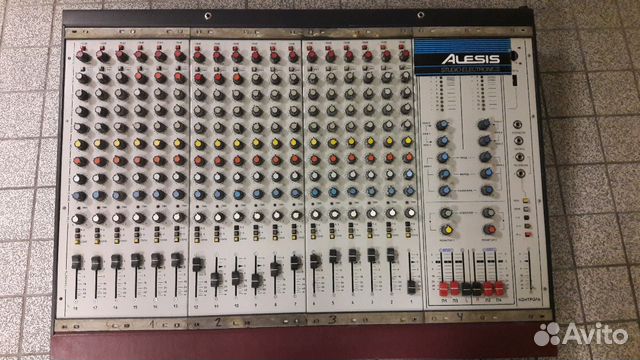Screen dimensions: 640x360
Task: Click the topmost jack socket in right column
Action: point(518,124)
